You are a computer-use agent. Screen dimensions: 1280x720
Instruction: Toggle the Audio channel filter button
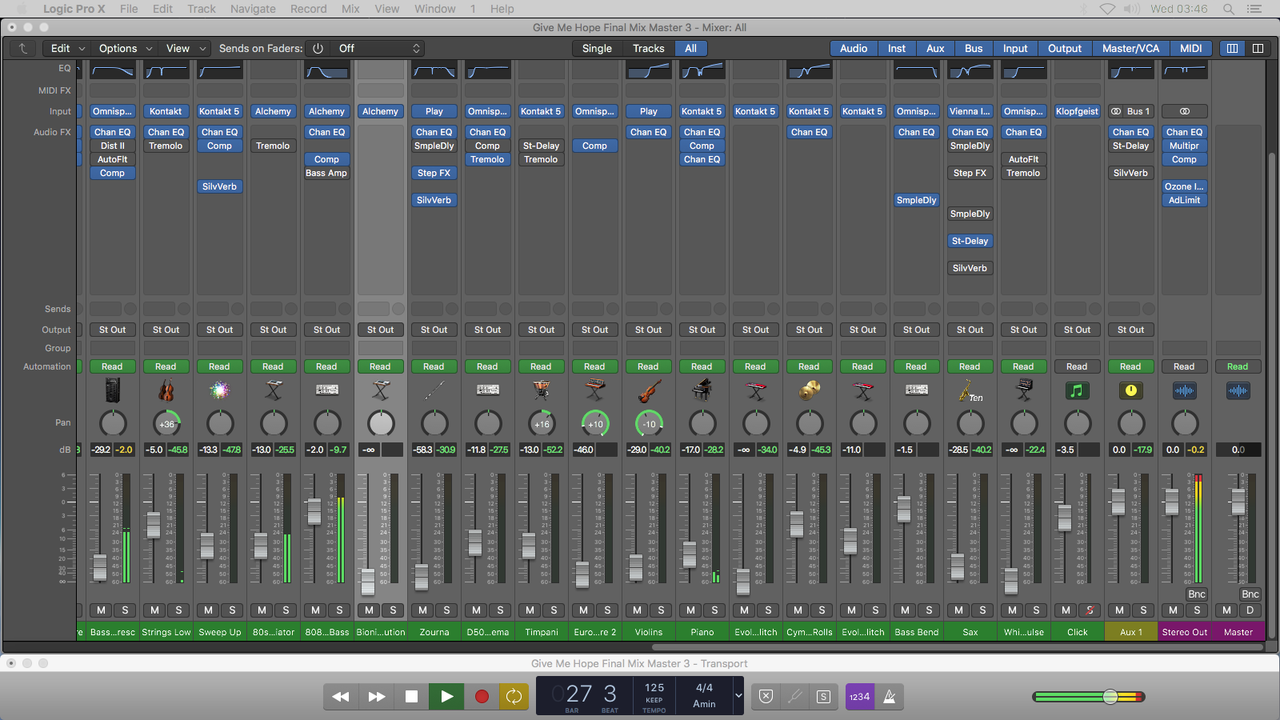coord(854,48)
